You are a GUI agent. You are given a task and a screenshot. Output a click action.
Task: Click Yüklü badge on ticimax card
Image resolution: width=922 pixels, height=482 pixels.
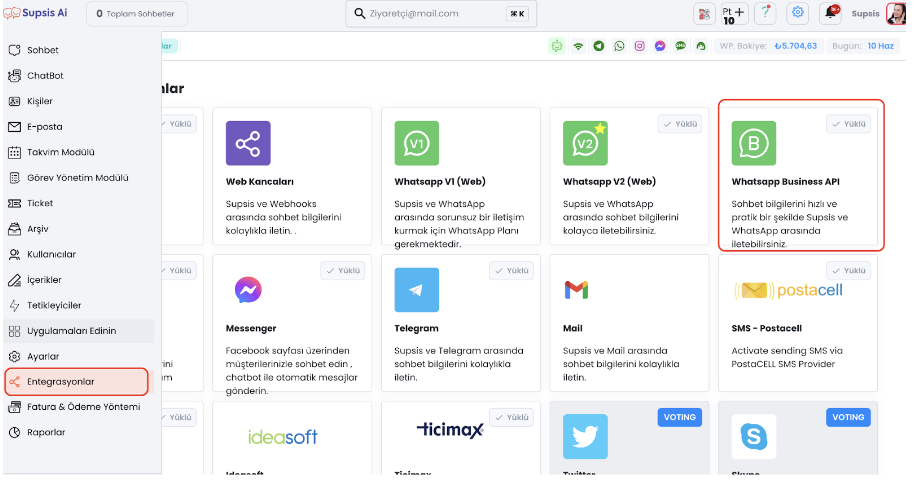(512, 417)
